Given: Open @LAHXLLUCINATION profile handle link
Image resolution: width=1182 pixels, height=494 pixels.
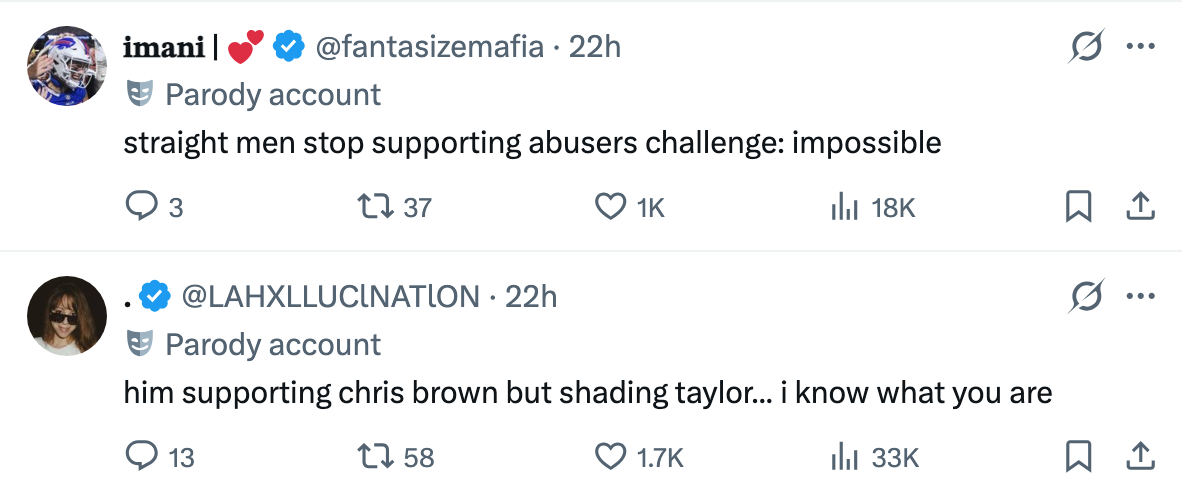Looking at the screenshot, I should [x=329, y=296].
